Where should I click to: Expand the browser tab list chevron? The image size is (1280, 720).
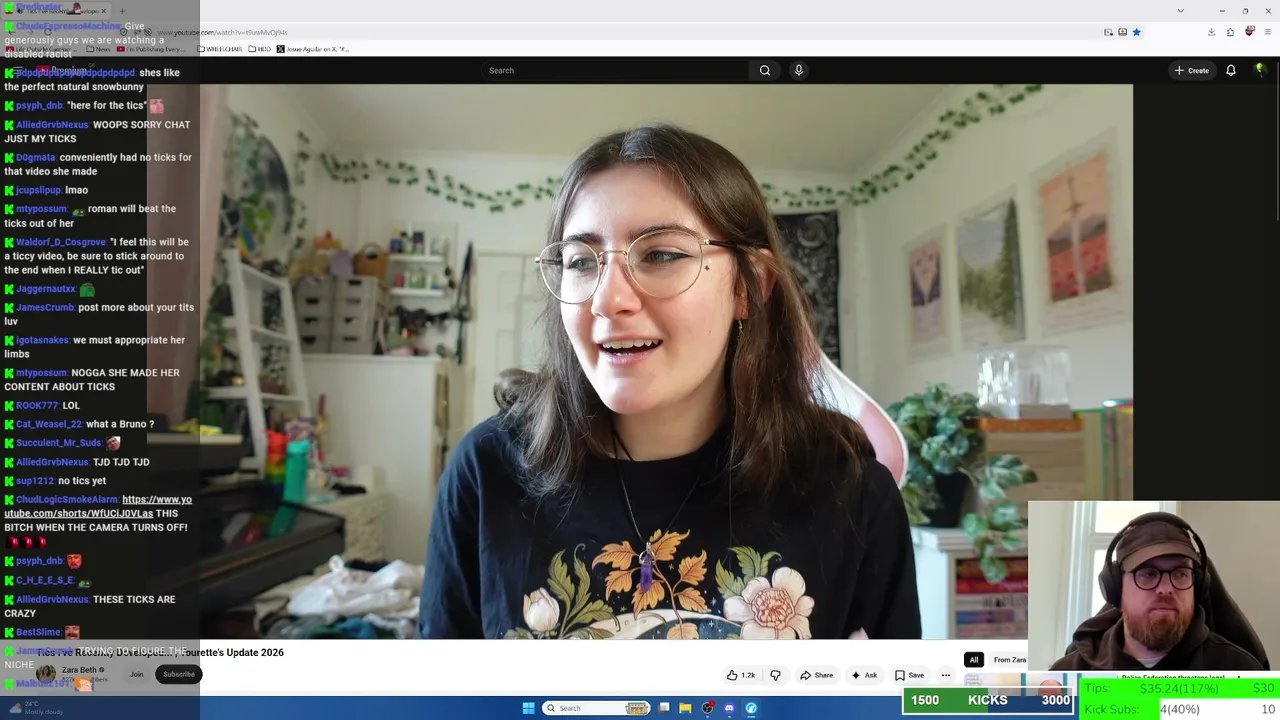click(1181, 10)
